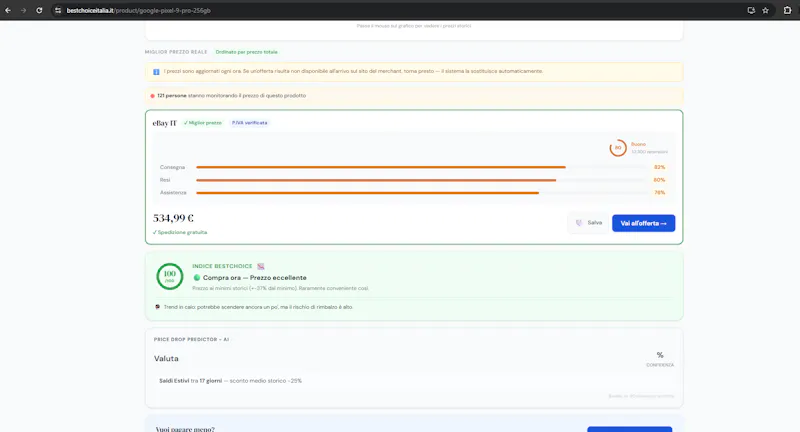The image size is (800, 432).
Task: Open the deal via Vai all'offerta button
Action: pos(643,223)
